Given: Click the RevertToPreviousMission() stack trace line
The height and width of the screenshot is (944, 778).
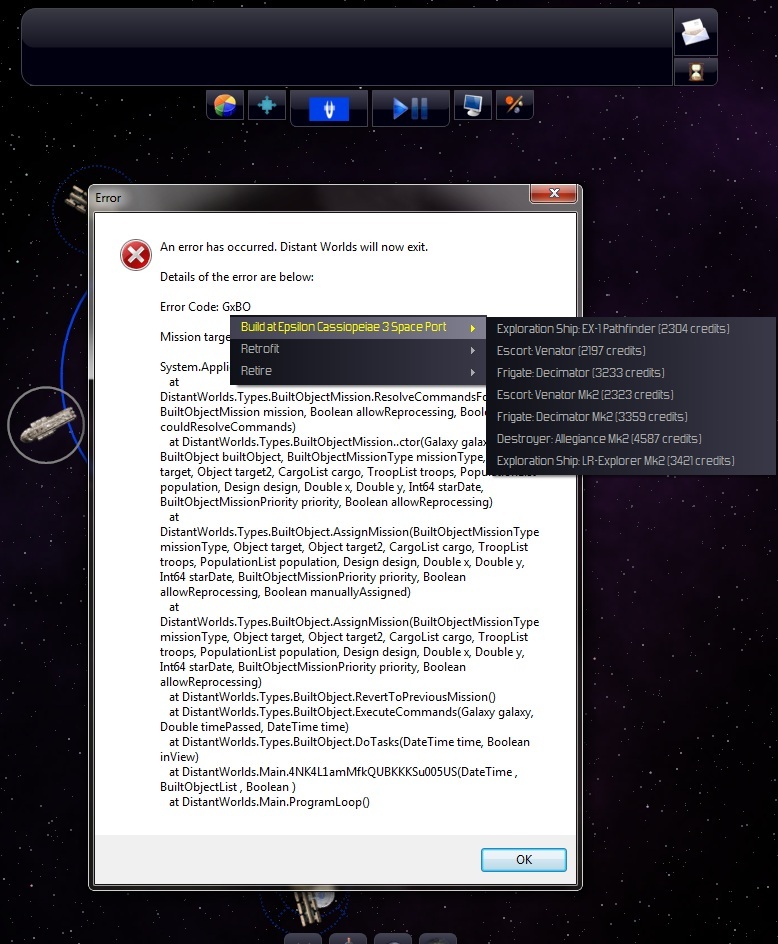Looking at the screenshot, I should pyautogui.click(x=332, y=697).
